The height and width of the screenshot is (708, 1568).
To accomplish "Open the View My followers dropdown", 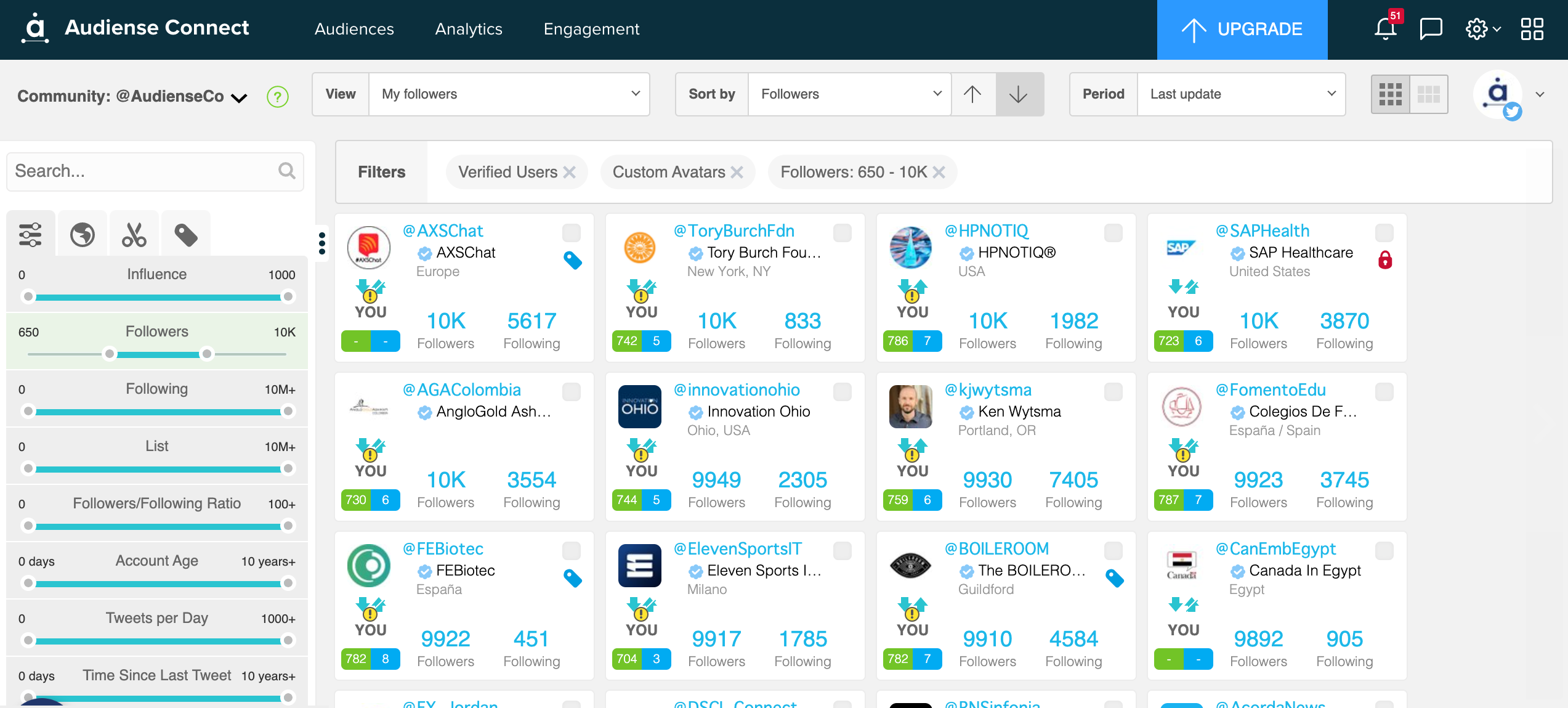I will coord(509,94).
